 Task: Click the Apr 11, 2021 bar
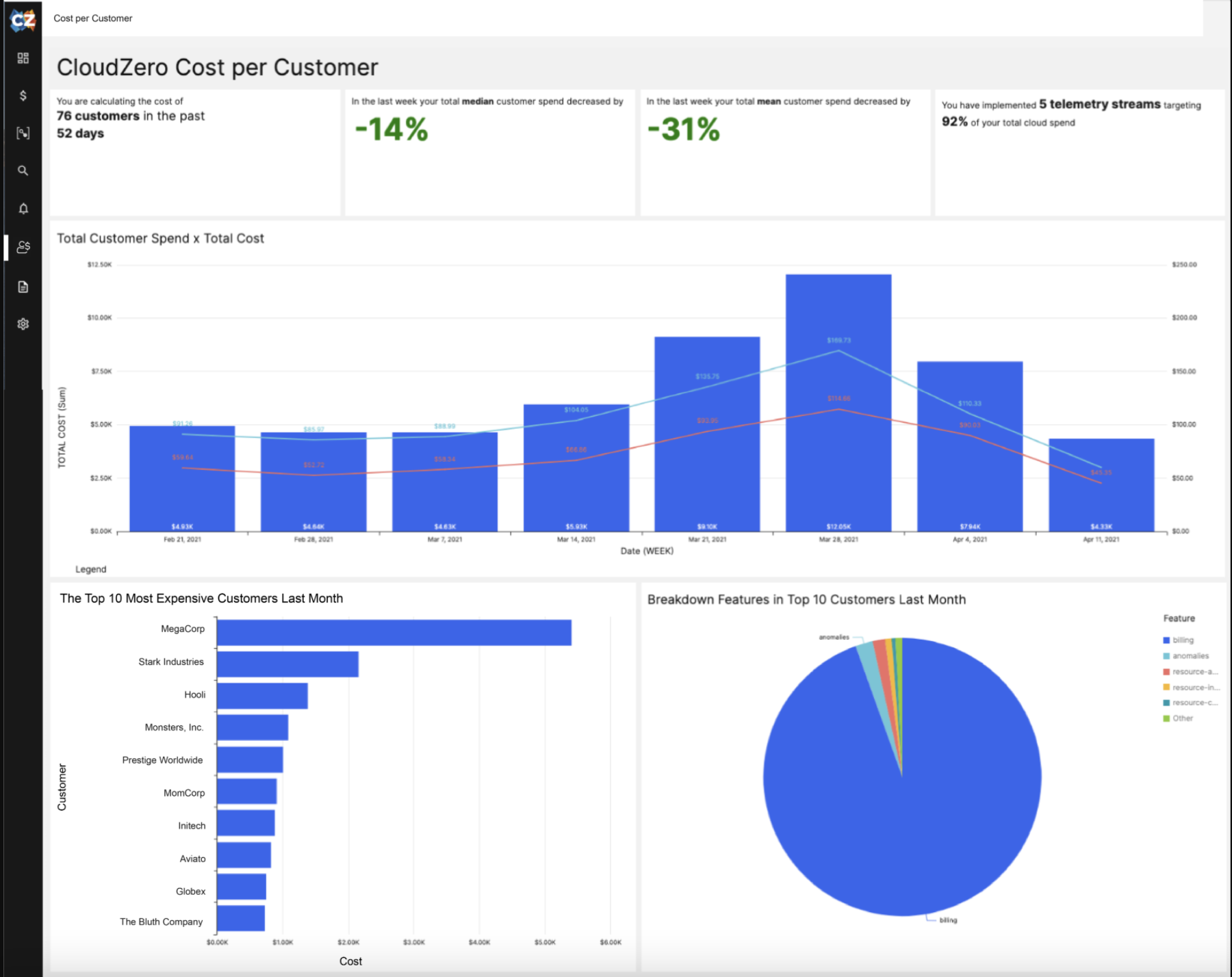(x=1101, y=485)
